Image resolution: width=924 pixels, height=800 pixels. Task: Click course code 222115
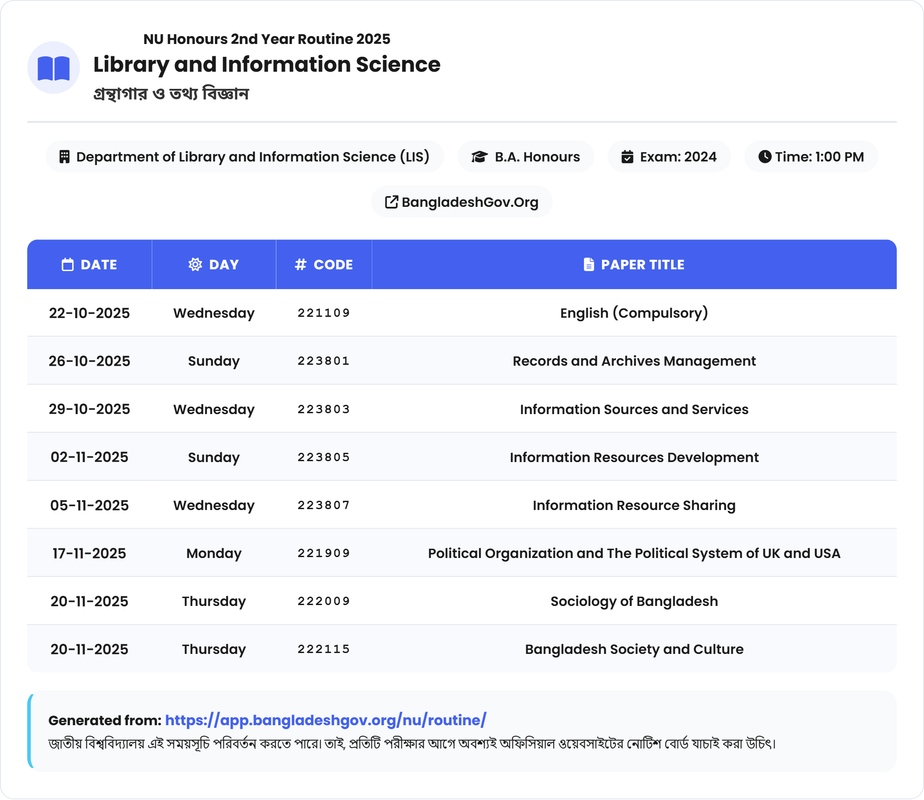pos(324,649)
